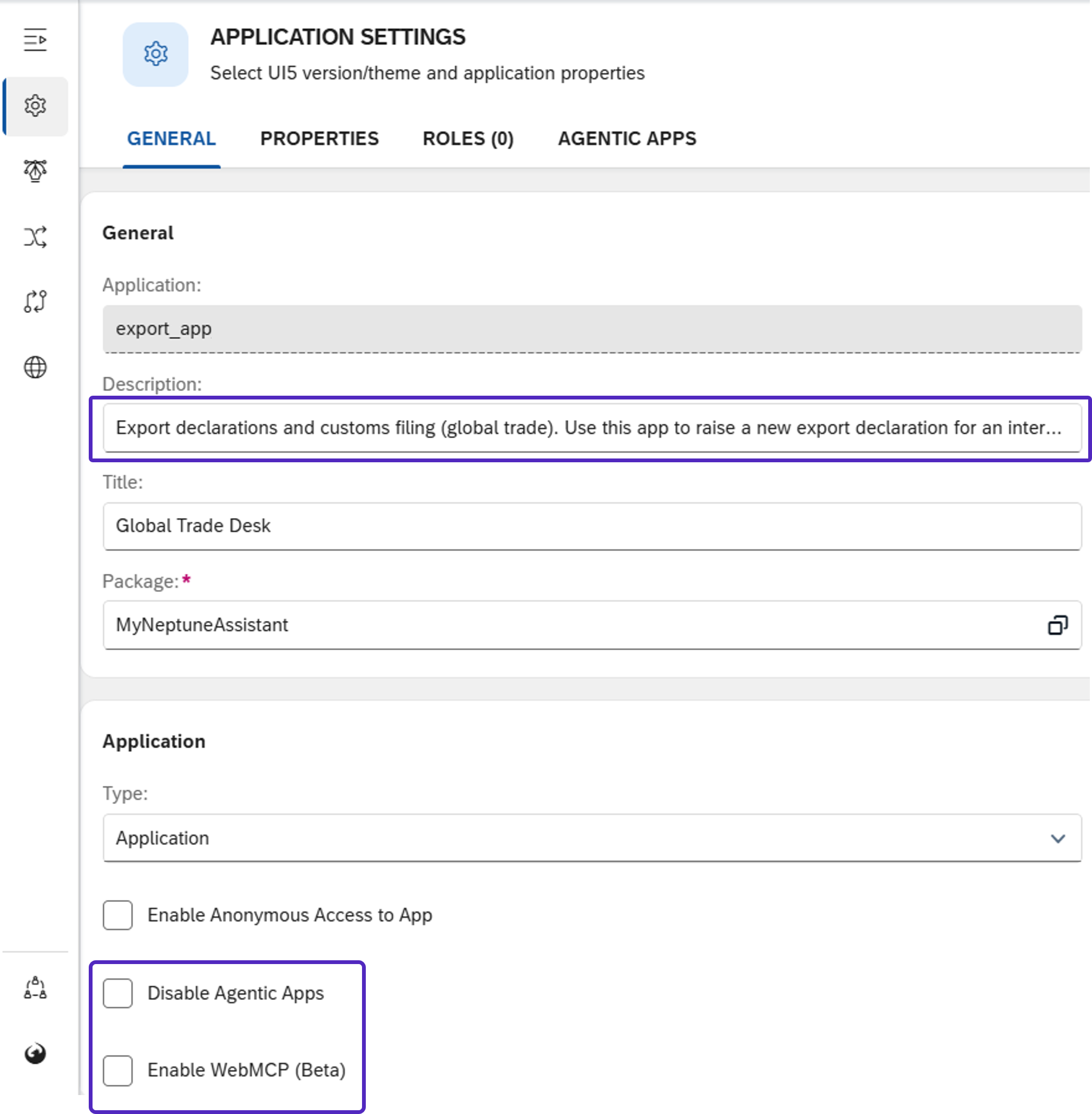Click the Package field MyNeptuneAssistant
This screenshot has height=1114, width=1092.
pos(592,625)
